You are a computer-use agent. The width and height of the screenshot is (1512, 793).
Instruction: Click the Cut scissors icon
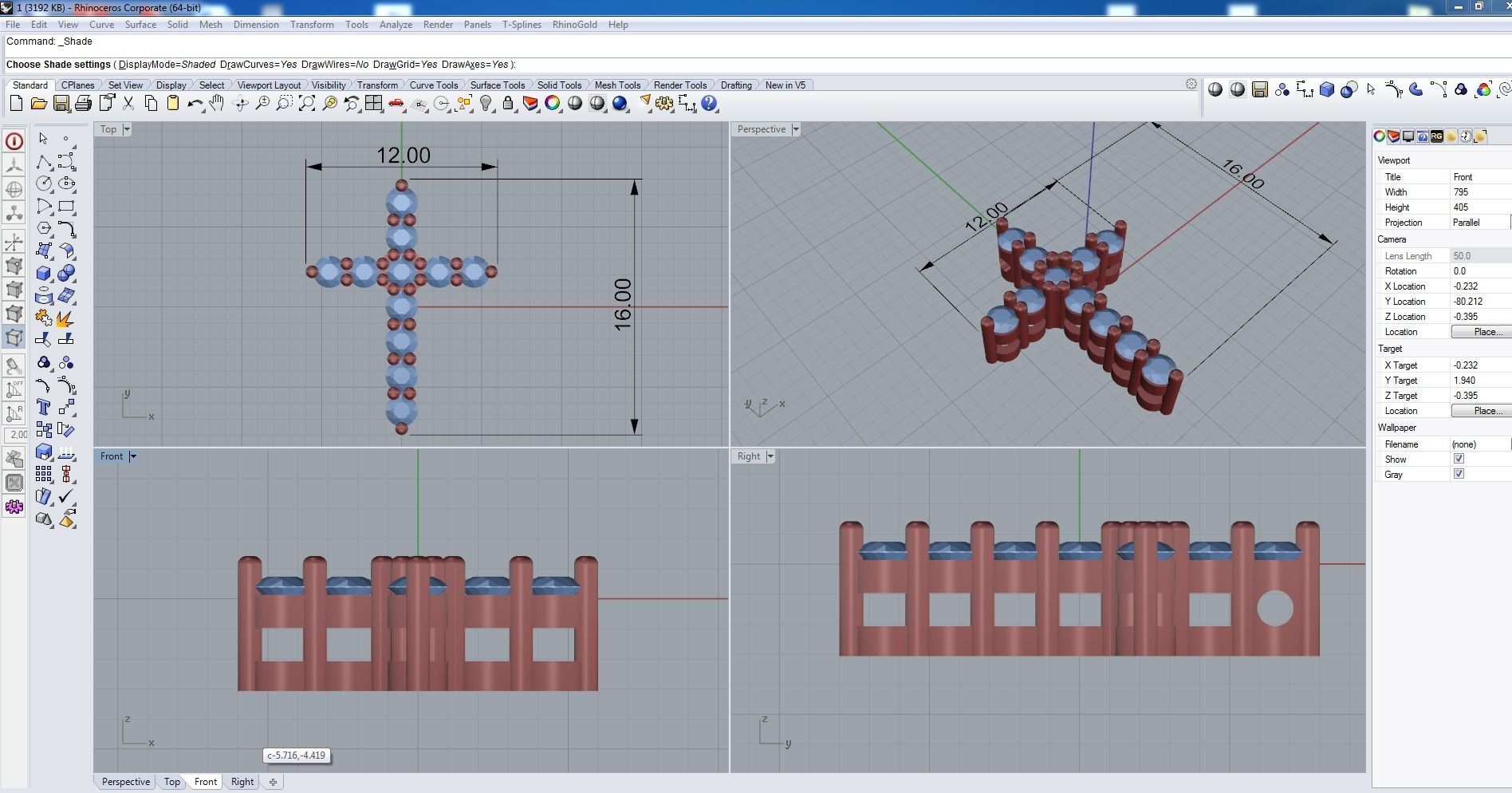[x=128, y=104]
